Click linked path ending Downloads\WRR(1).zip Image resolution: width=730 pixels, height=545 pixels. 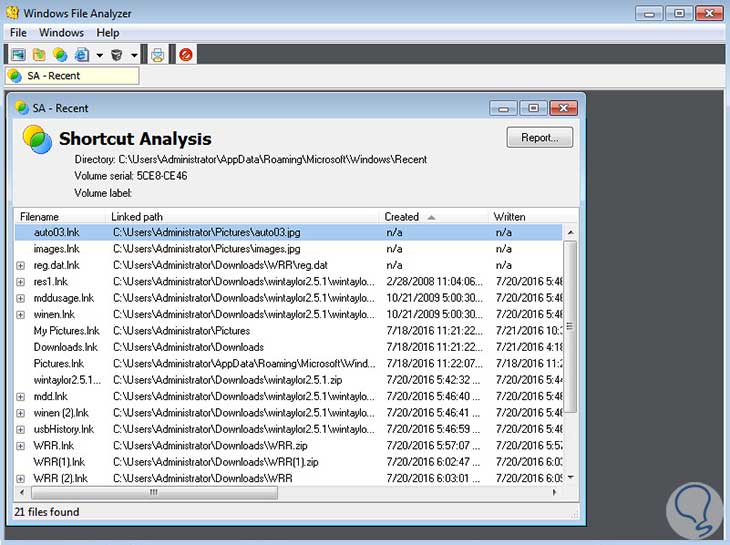(216, 462)
